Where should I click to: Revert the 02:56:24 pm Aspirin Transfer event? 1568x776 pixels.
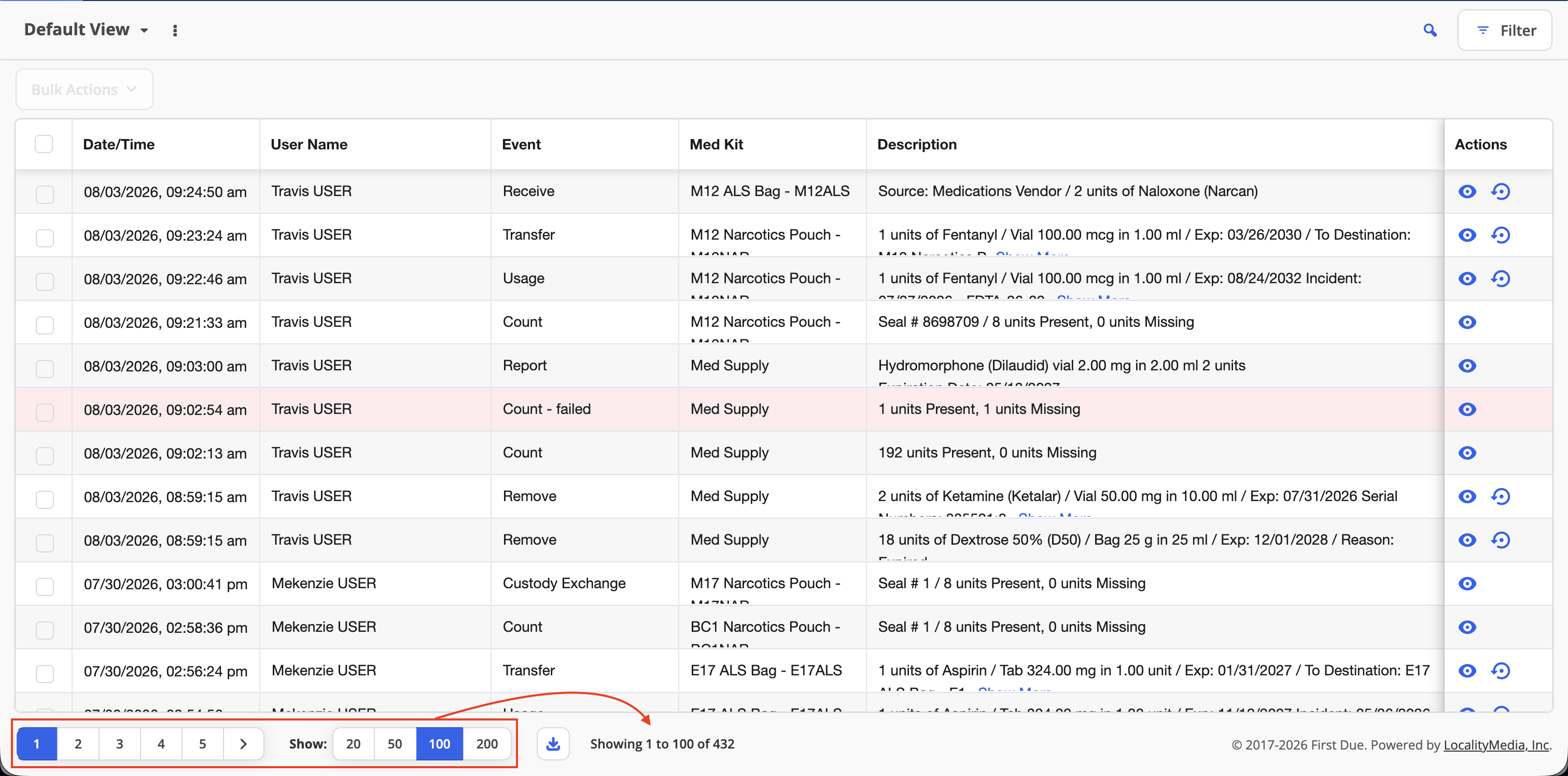(1501, 671)
